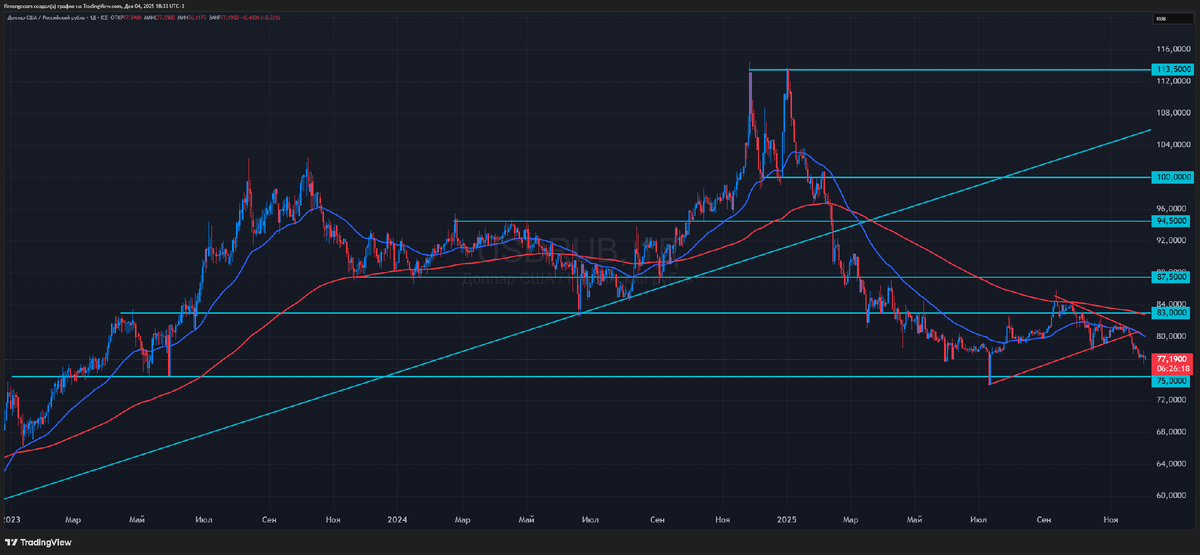Click the 2023 time axis label
This screenshot has width=1200, height=555.
pyautogui.click(x=11, y=521)
